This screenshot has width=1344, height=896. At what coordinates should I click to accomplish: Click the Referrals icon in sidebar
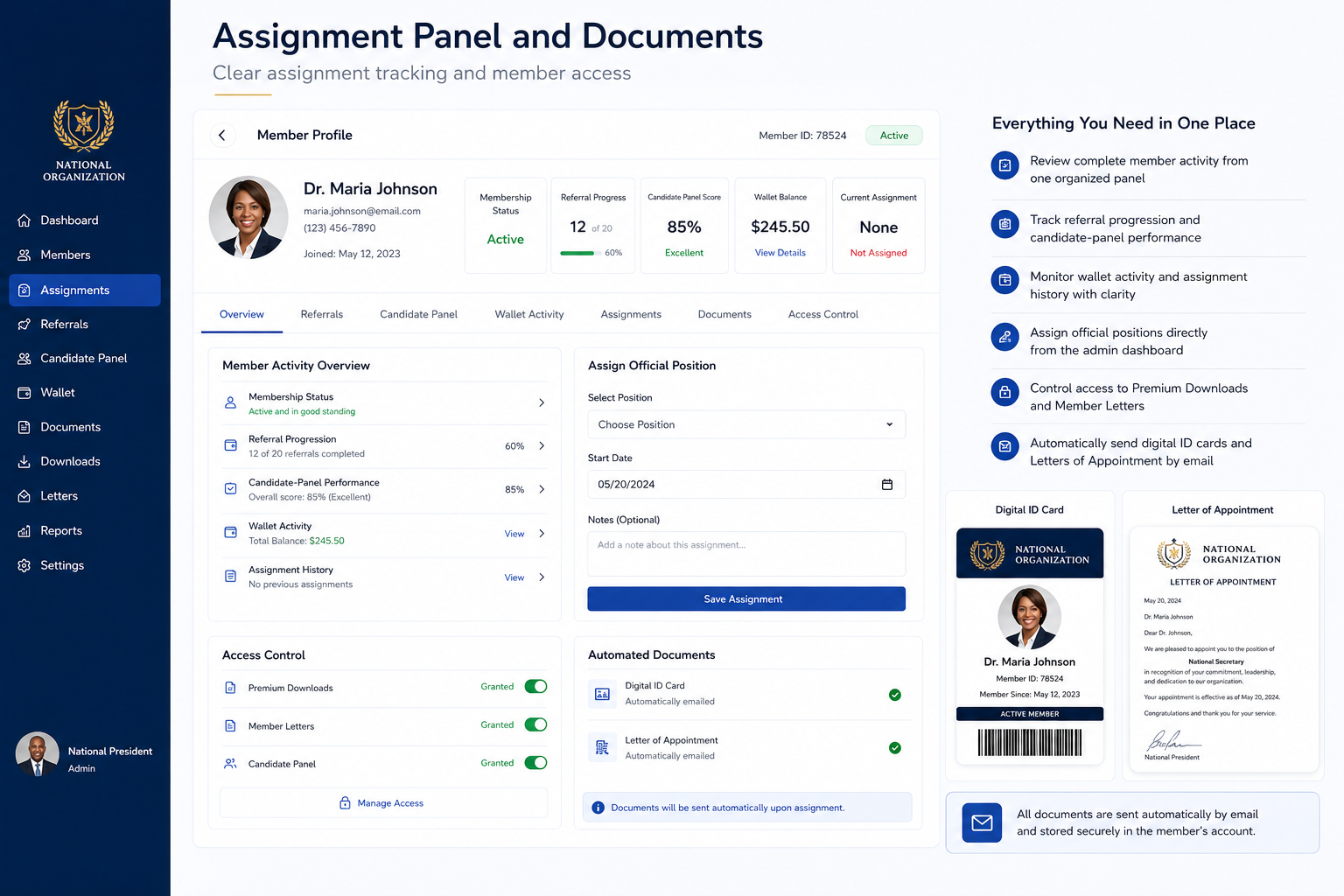tap(24, 325)
